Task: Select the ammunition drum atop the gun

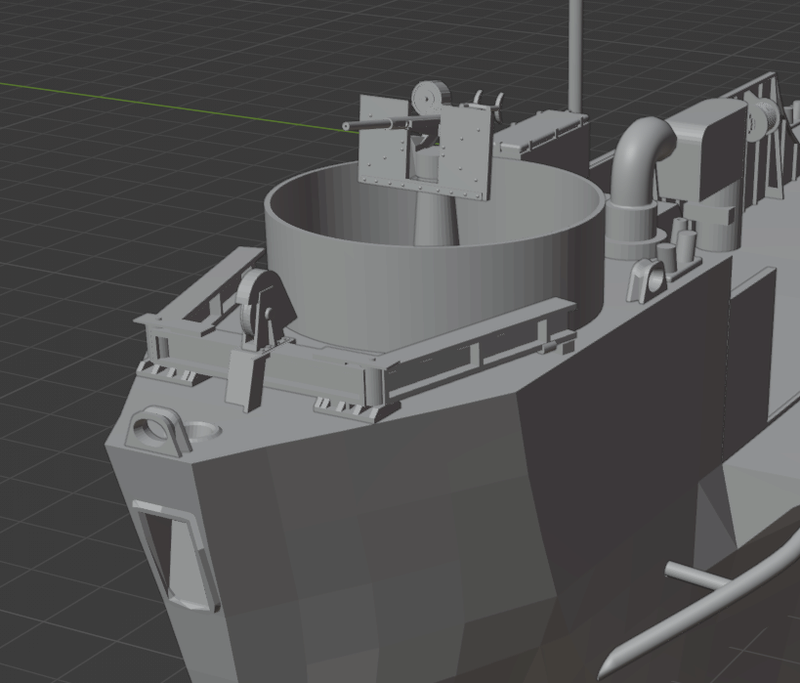Action: click(x=430, y=97)
